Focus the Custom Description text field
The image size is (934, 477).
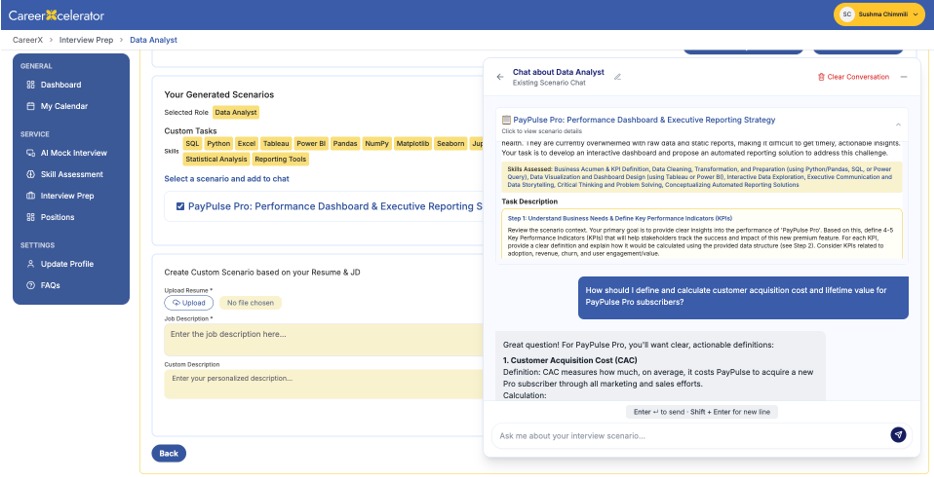[x=324, y=384]
